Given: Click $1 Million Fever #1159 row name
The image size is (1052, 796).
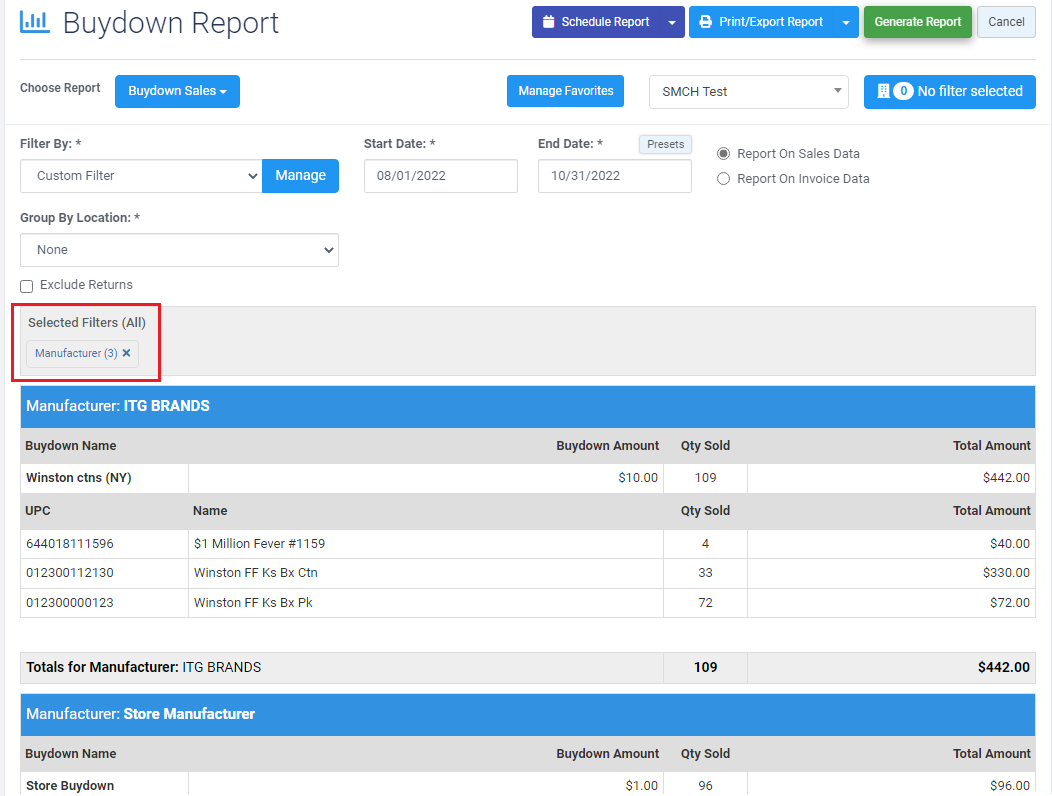Looking at the screenshot, I should point(259,544).
